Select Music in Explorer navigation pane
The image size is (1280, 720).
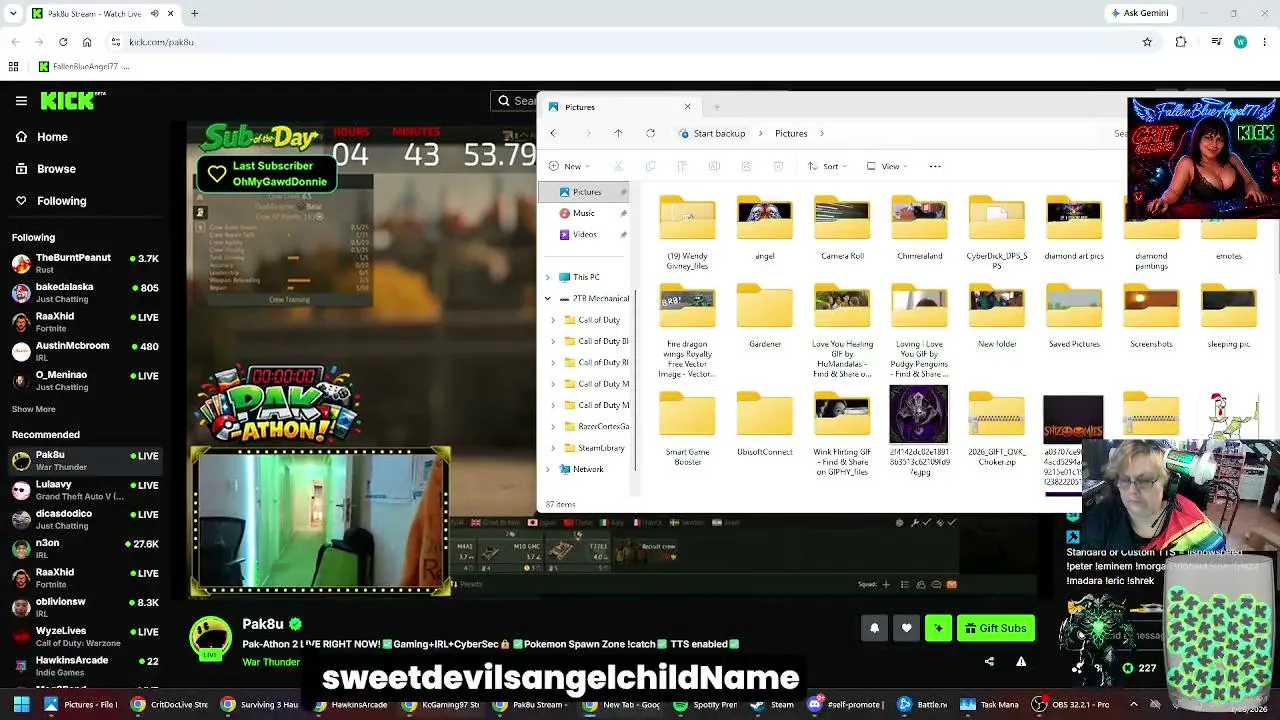click(x=584, y=213)
